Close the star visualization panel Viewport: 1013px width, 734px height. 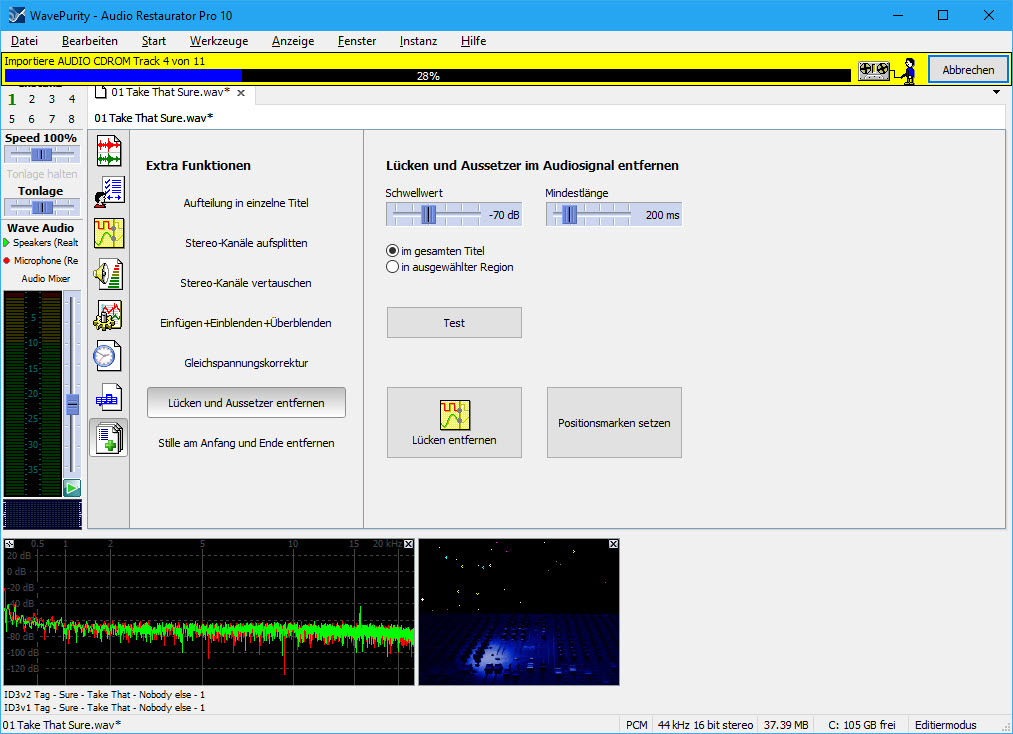click(613, 544)
